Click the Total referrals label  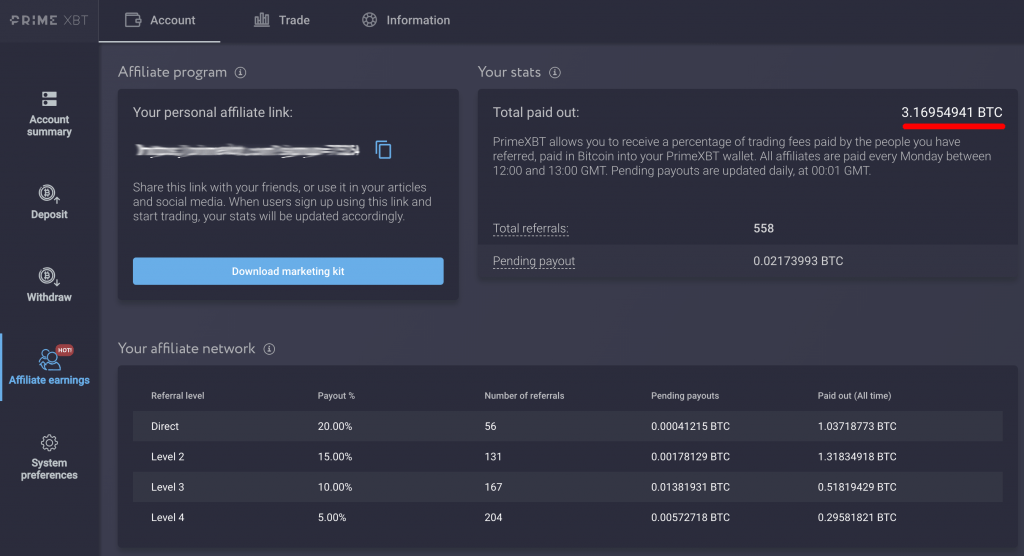(x=530, y=229)
